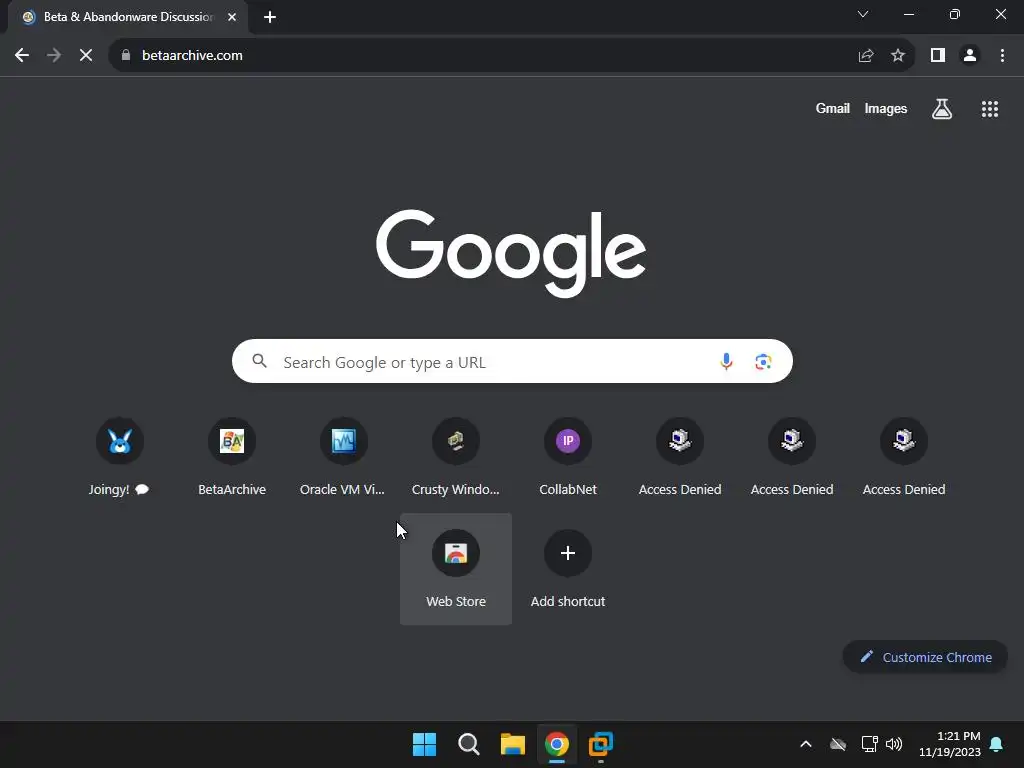Viewport: 1024px width, 768px height.
Task: Click the disabled forward arrow
Action: (x=54, y=56)
